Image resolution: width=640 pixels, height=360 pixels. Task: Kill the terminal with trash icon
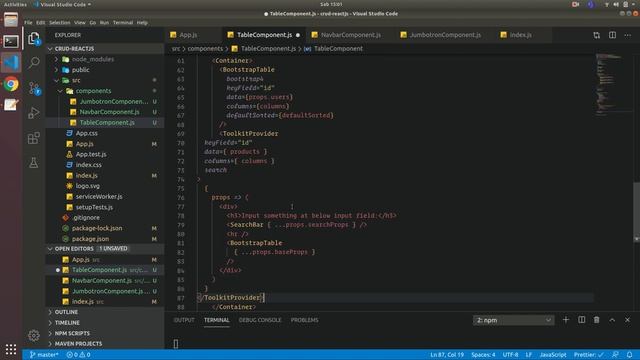[x=597, y=320]
